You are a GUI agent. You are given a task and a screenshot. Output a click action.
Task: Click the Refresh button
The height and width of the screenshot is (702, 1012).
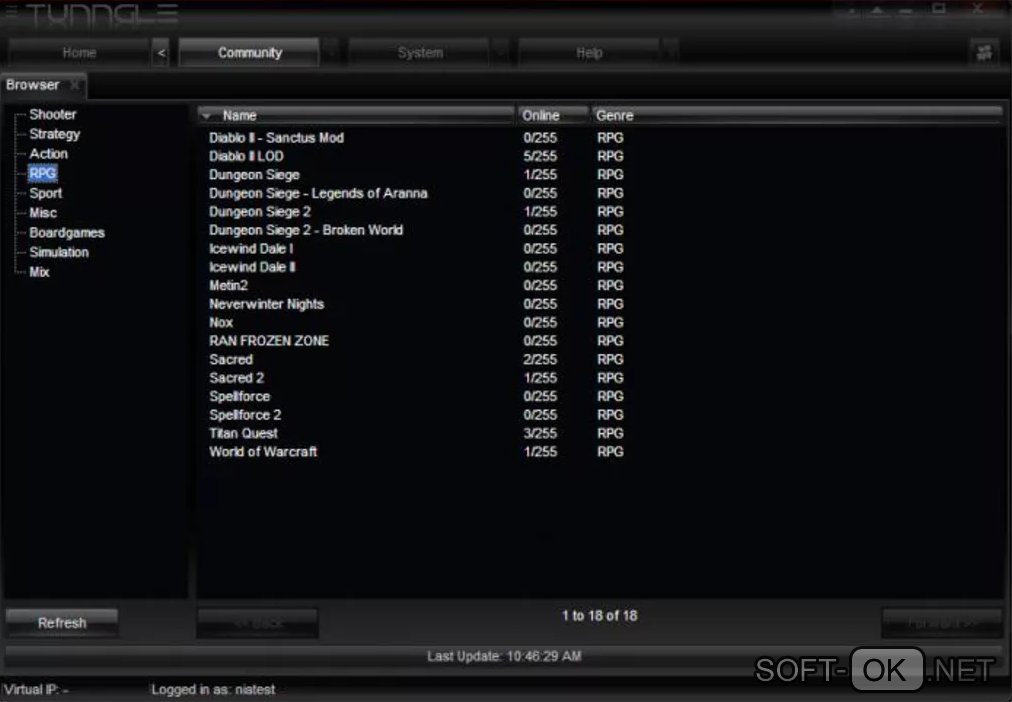[62, 623]
